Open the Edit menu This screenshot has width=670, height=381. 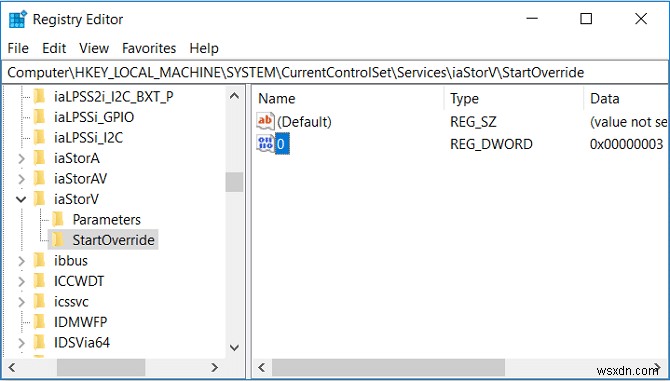[x=54, y=48]
